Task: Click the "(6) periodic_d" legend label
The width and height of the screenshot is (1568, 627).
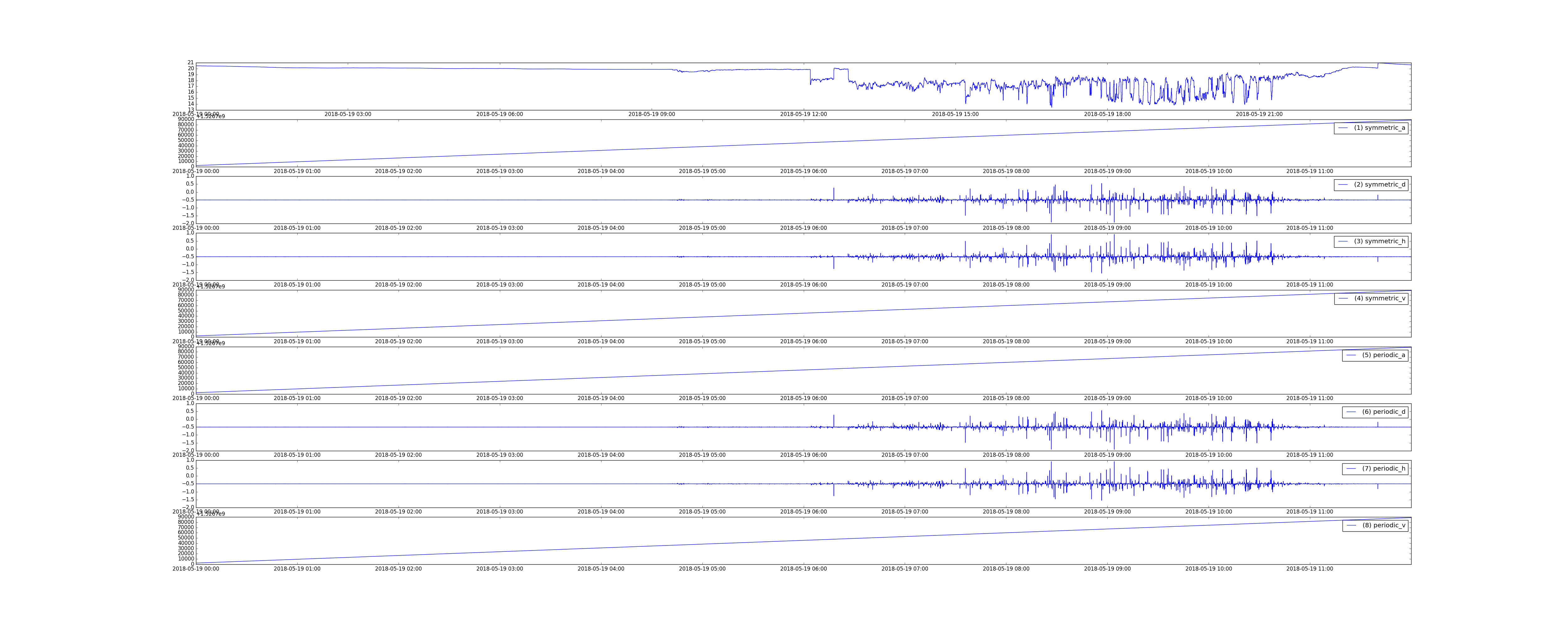Action: click(x=1384, y=412)
